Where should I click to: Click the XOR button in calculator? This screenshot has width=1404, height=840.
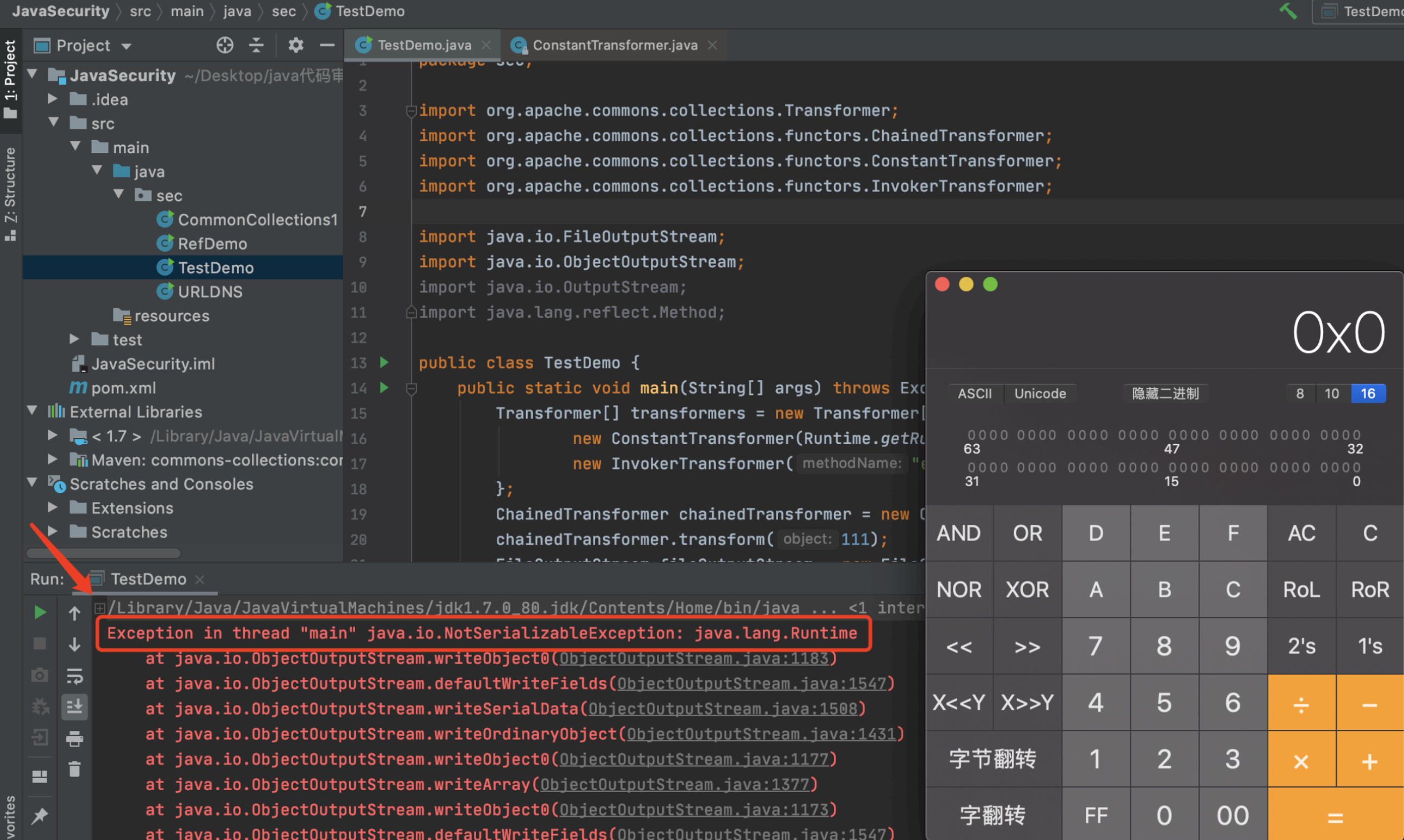[1027, 589]
